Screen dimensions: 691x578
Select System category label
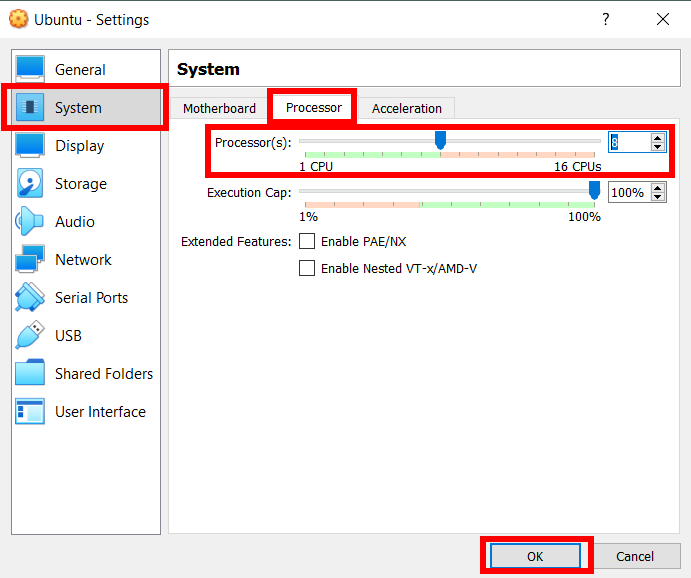coord(78,107)
